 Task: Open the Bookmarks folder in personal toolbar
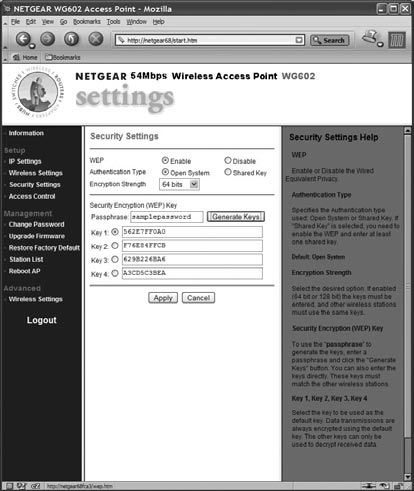(63, 57)
